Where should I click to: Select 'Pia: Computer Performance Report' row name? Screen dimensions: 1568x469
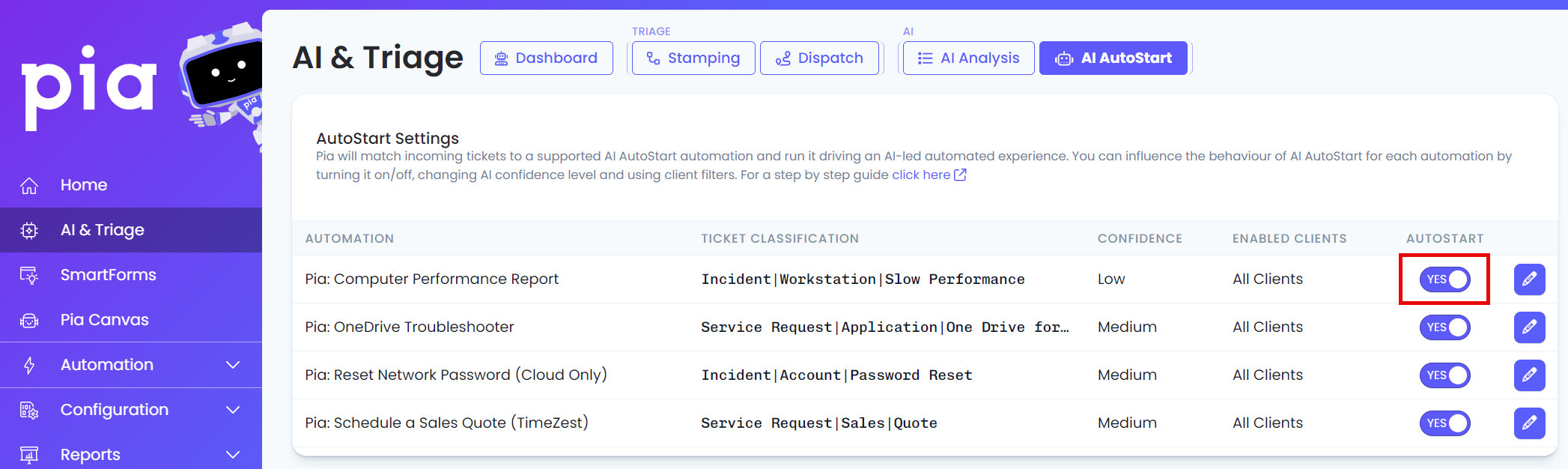click(432, 279)
